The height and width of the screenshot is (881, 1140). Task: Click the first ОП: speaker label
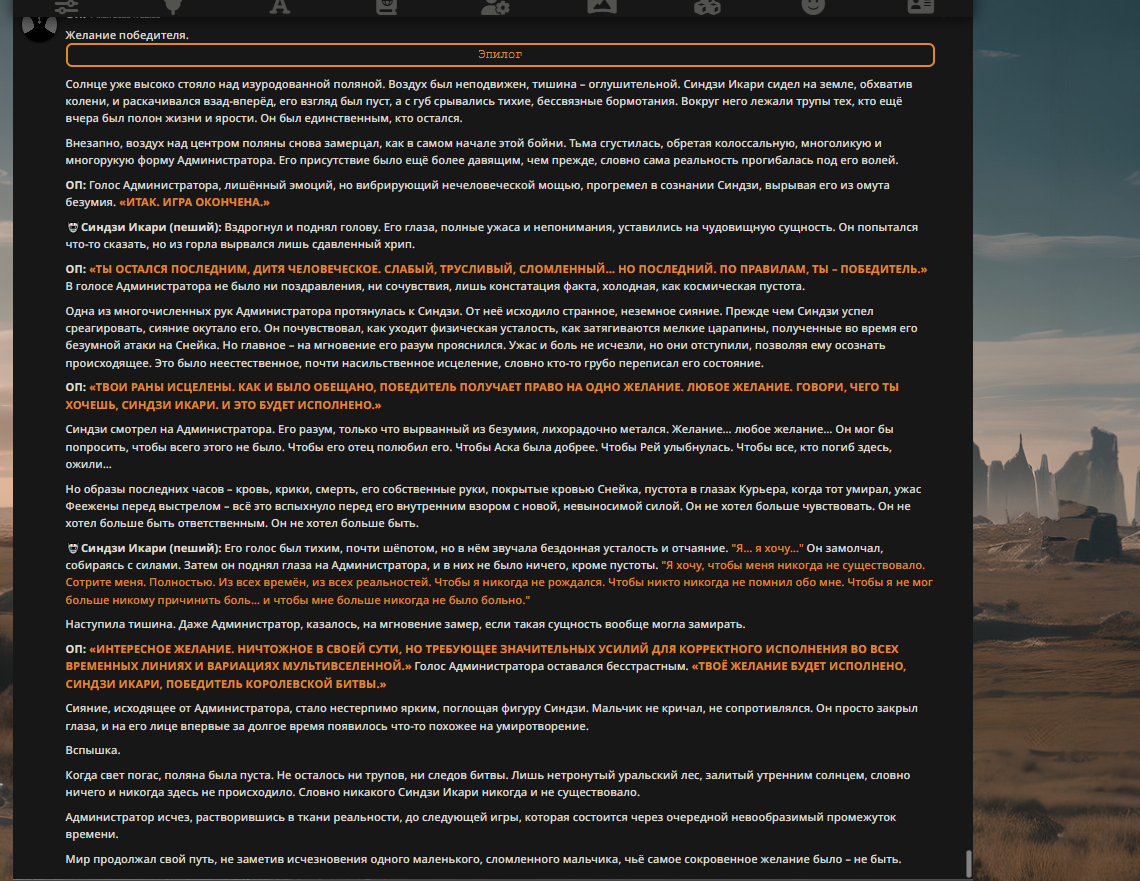pos(76,185)
